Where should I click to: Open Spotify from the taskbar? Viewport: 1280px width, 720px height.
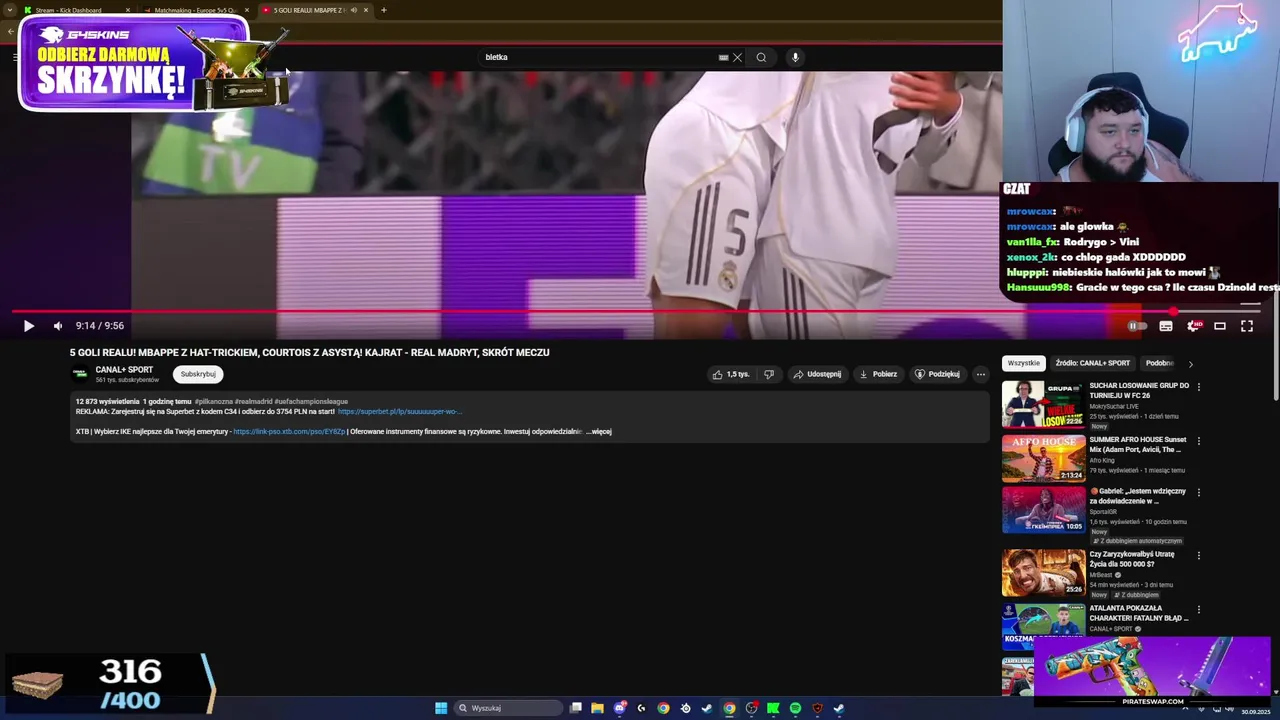(x=795, y=708)
